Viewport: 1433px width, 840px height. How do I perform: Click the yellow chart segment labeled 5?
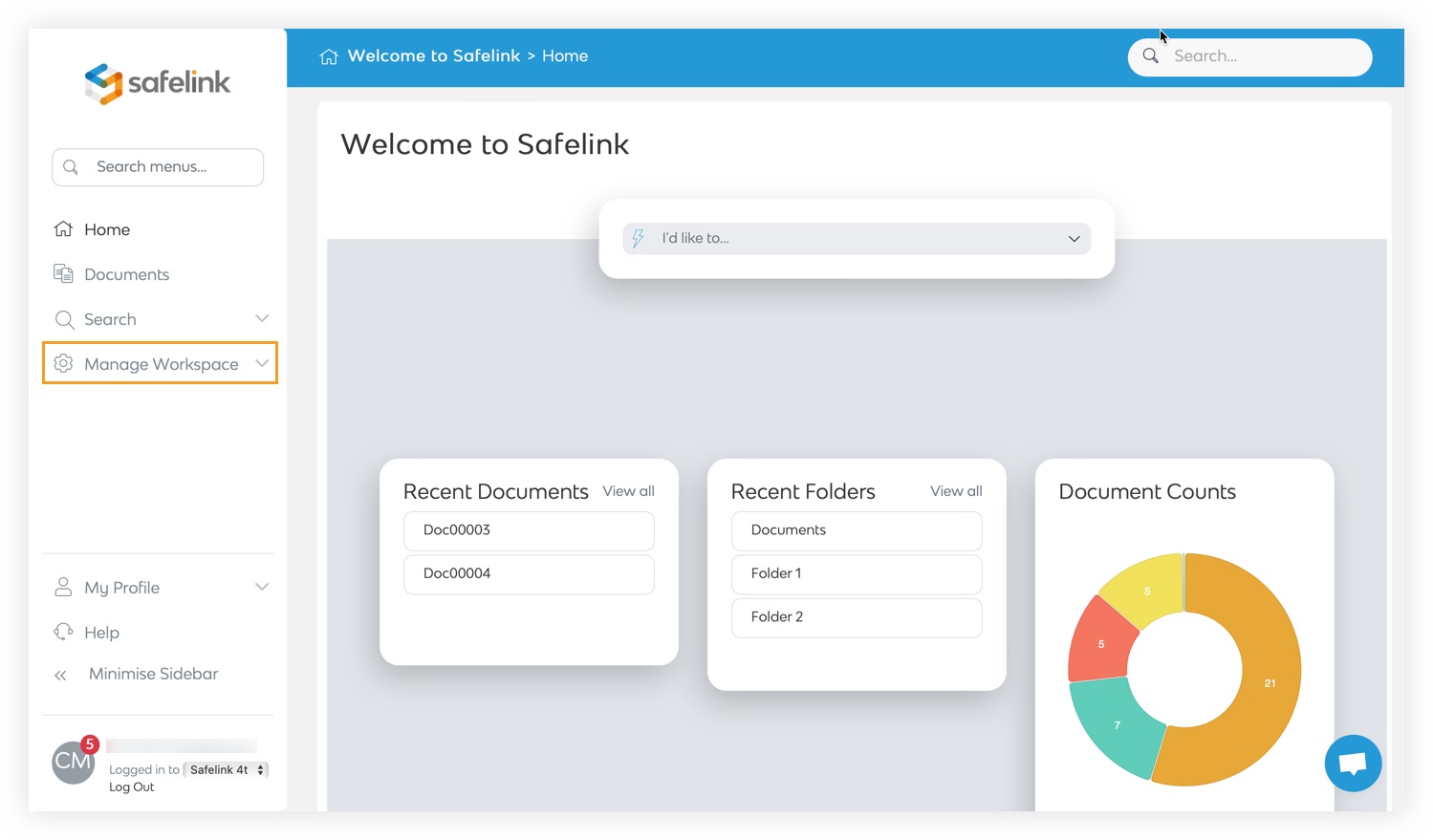(x=1147, y=592)
